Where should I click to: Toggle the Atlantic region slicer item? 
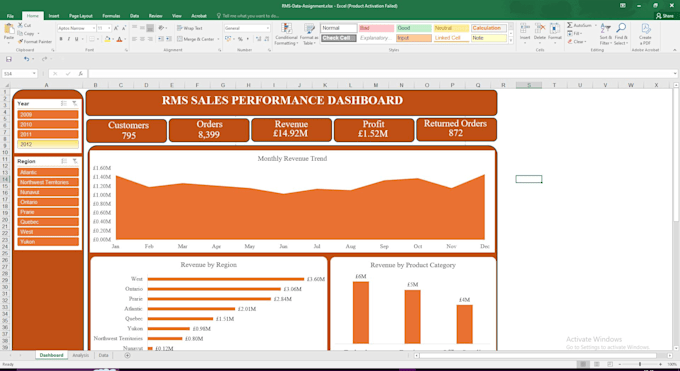pos(48,172)
